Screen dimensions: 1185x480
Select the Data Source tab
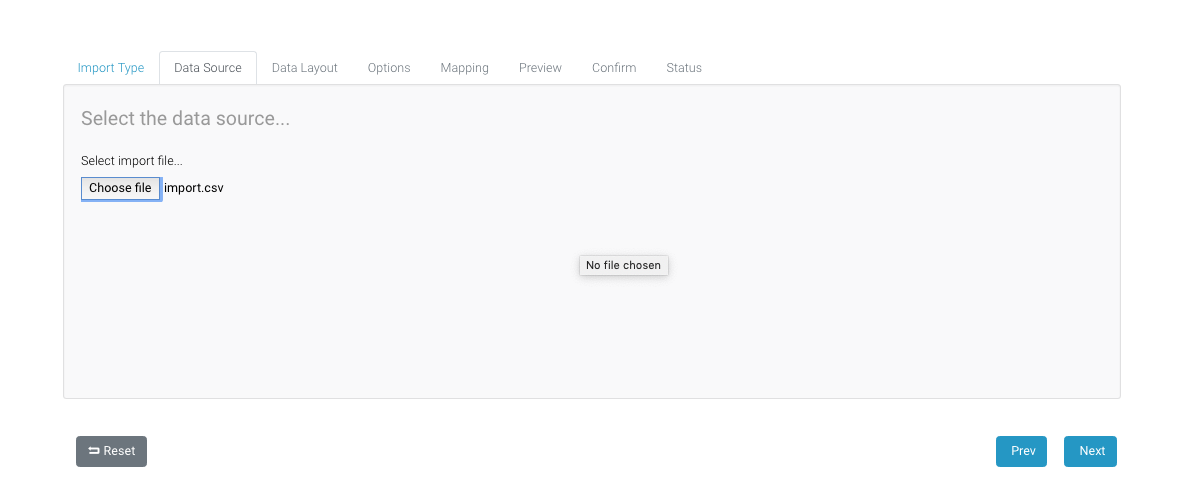pos(208,68)
